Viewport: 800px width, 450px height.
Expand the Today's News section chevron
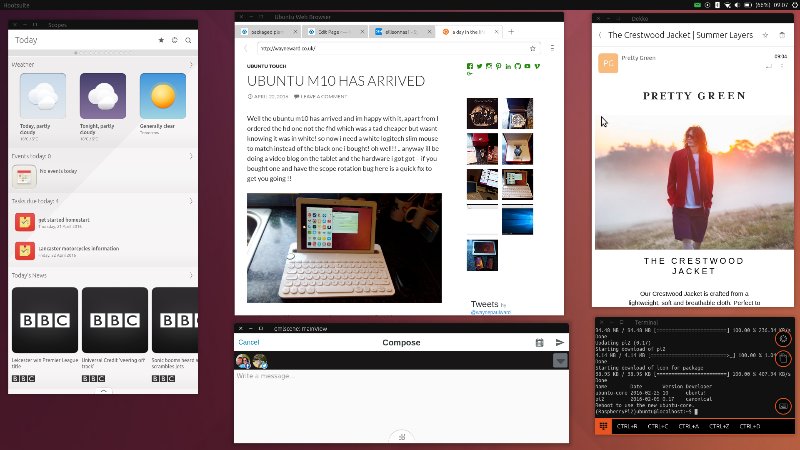(191, 276)
